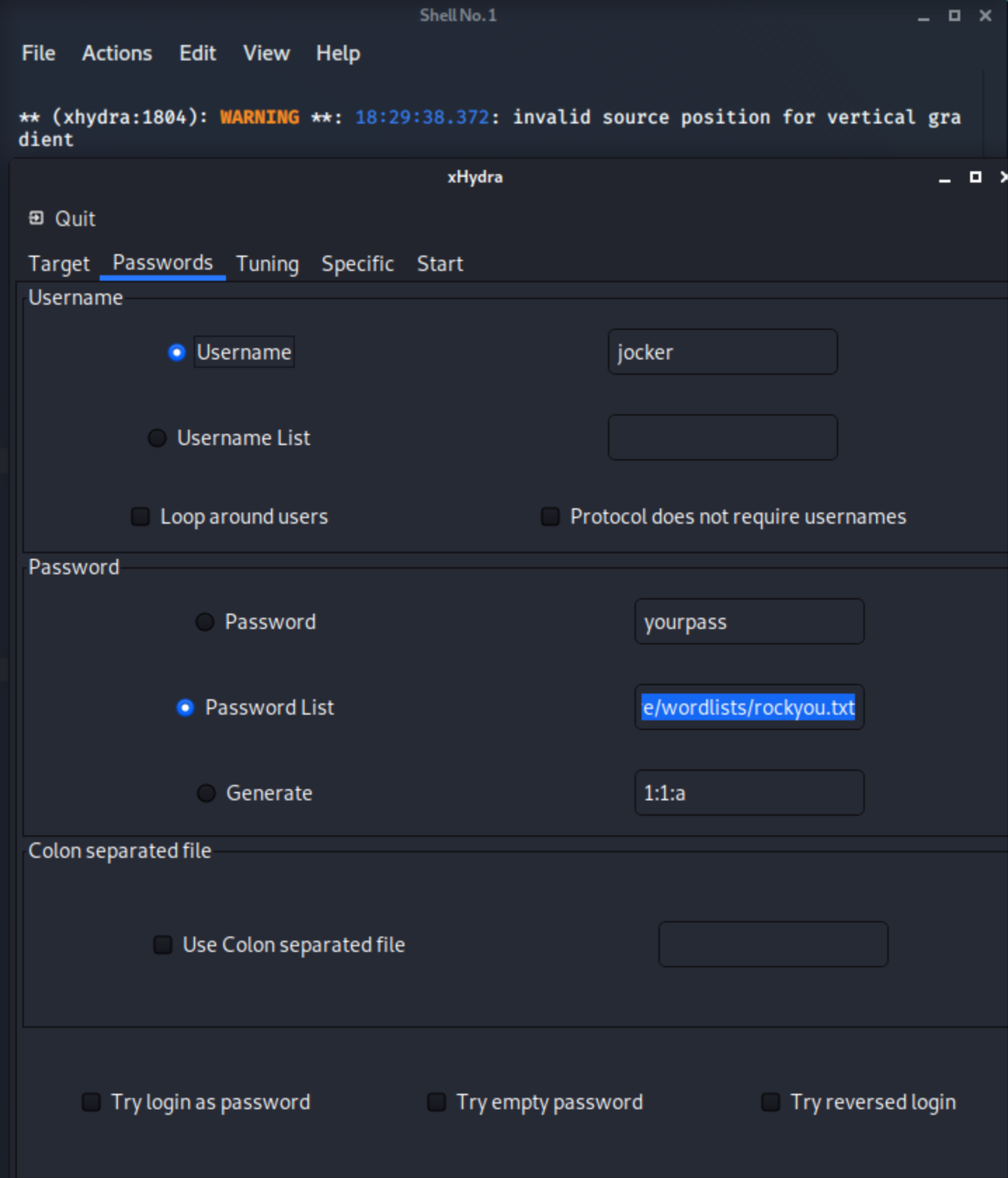Click the Quit icon in xHydra

tap(36, 218)
